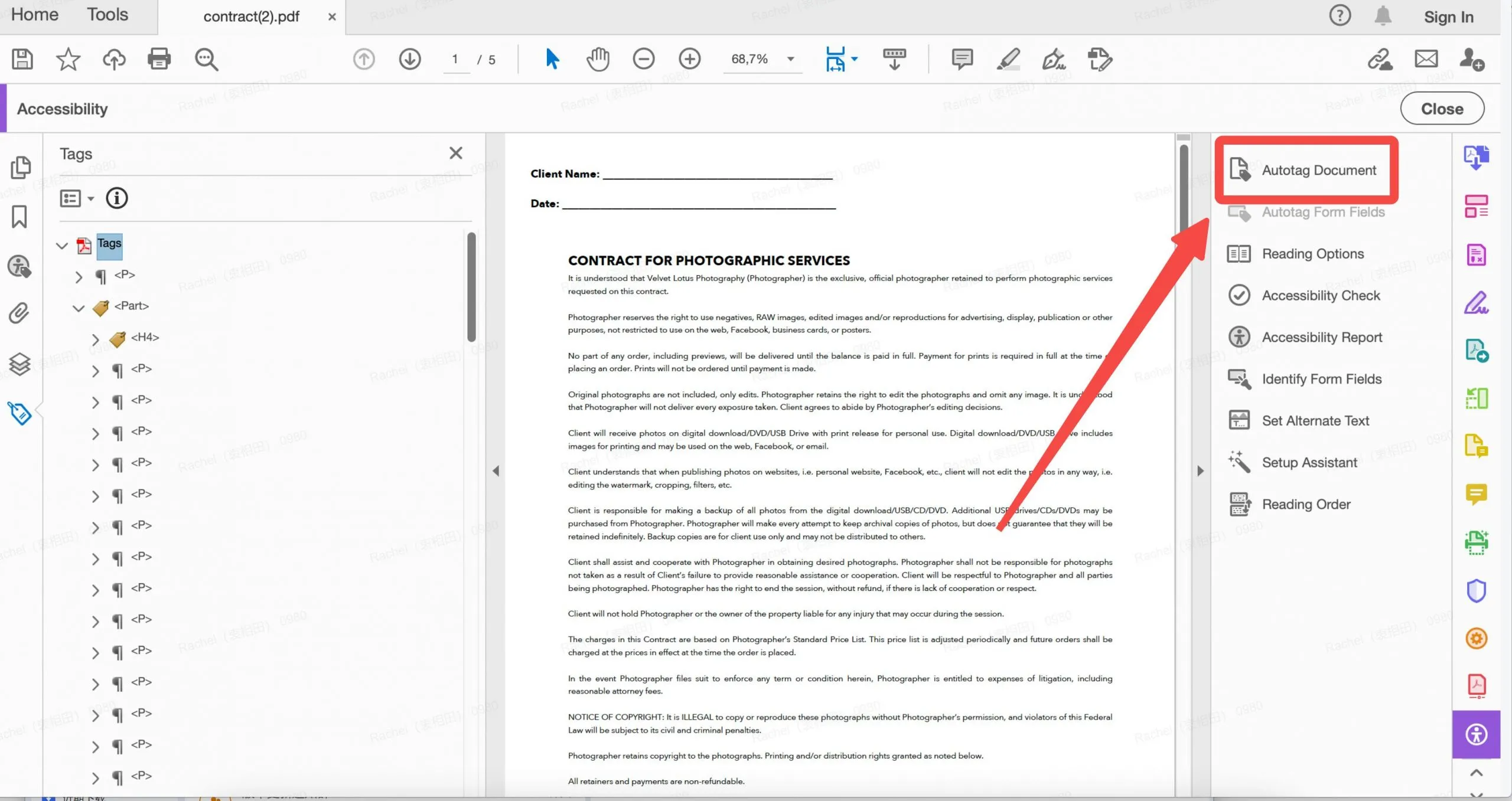Select the Highlight text tool
The image size is (1512, 801).
1007,59
